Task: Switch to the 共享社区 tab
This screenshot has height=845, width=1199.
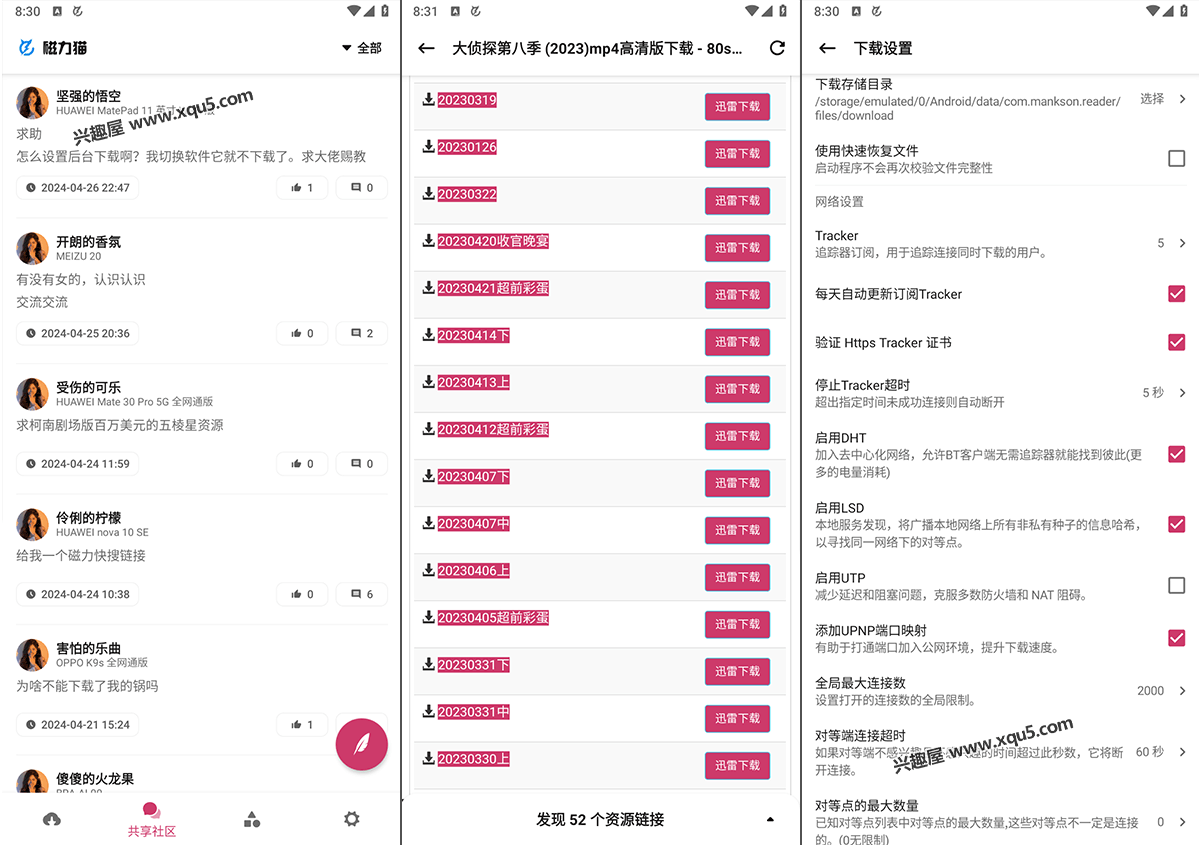Action: point(152,819)
